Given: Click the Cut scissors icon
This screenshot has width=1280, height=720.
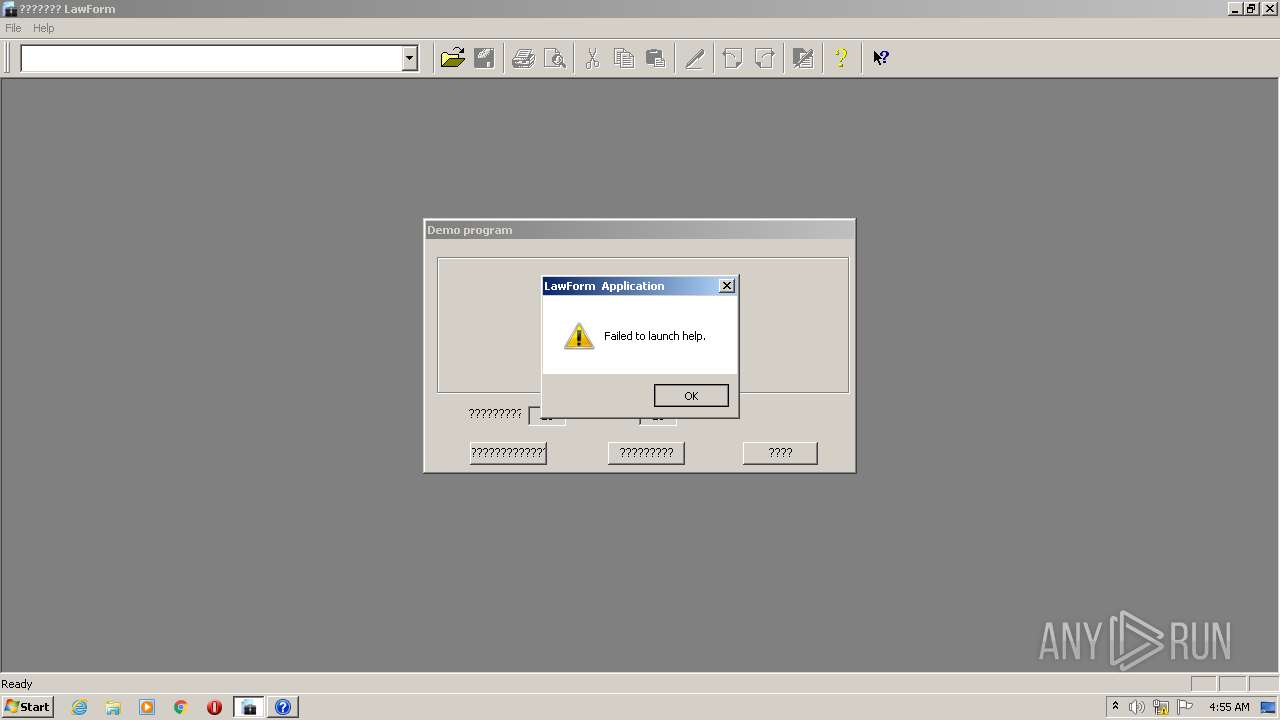Looking at the screenshot, I should pos(592,58).
